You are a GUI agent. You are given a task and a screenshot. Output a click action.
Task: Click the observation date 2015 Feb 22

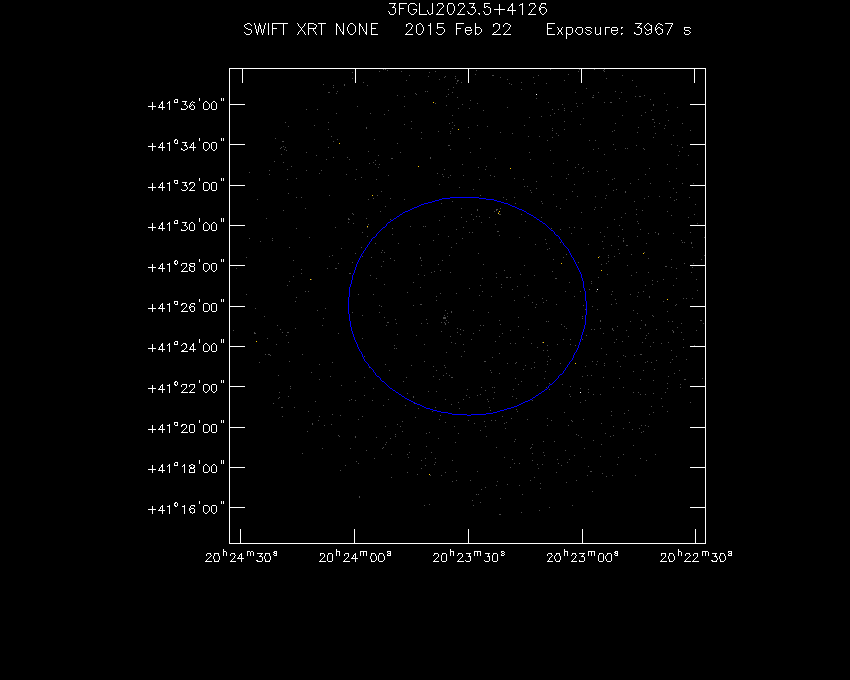tap(458, 29)
